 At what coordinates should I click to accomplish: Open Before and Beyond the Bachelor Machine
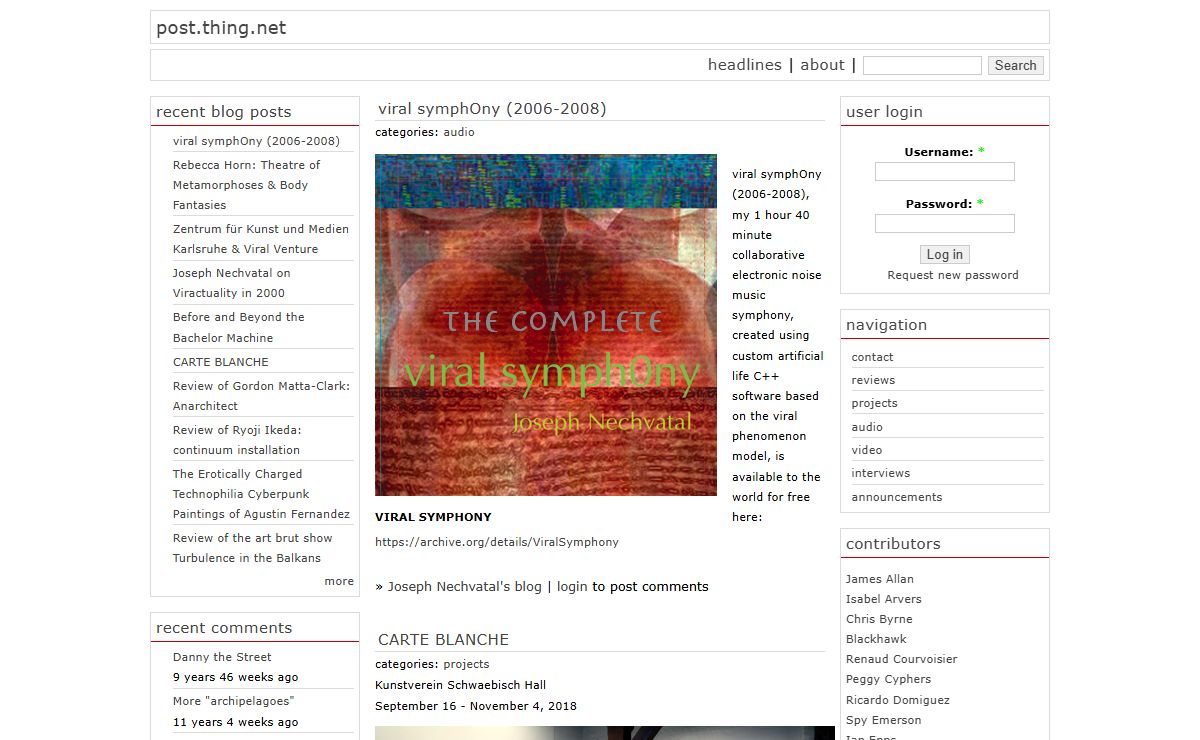tap(239, 327)
